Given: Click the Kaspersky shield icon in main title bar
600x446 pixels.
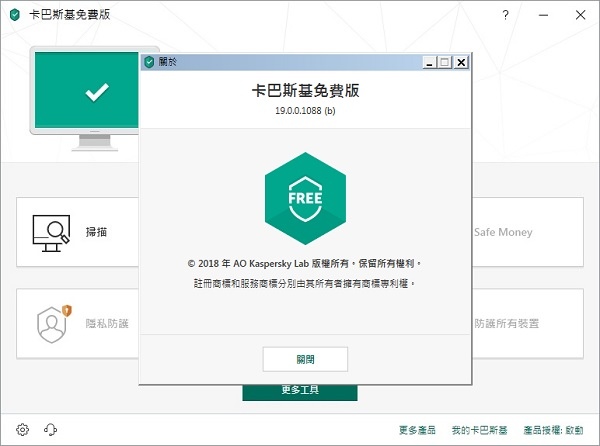Looking at the screenshot, I should (x=15, y=15).
